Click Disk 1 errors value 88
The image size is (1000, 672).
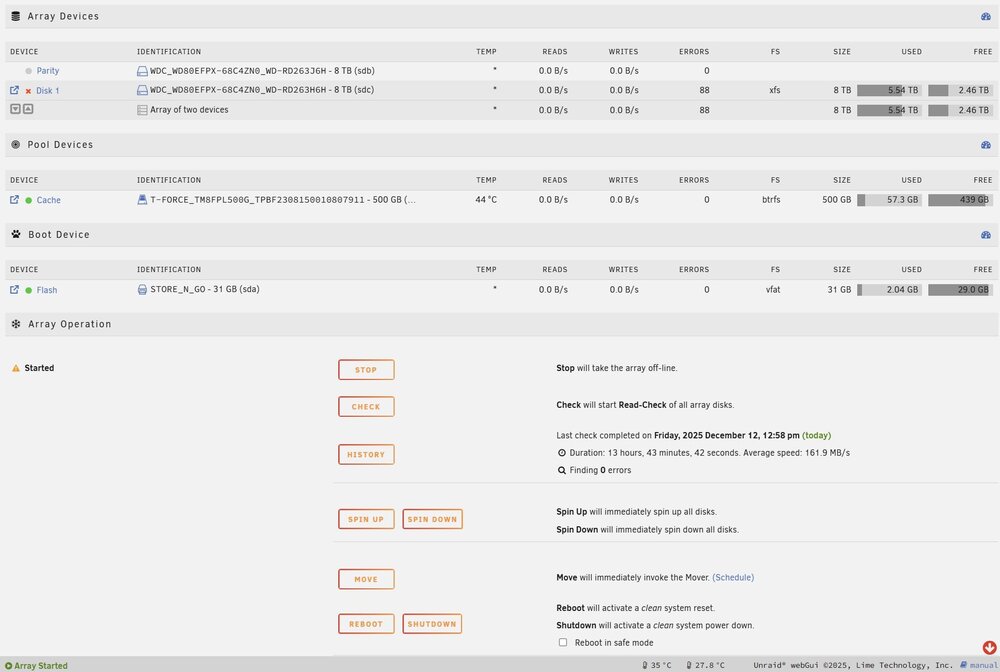(704, 91)
